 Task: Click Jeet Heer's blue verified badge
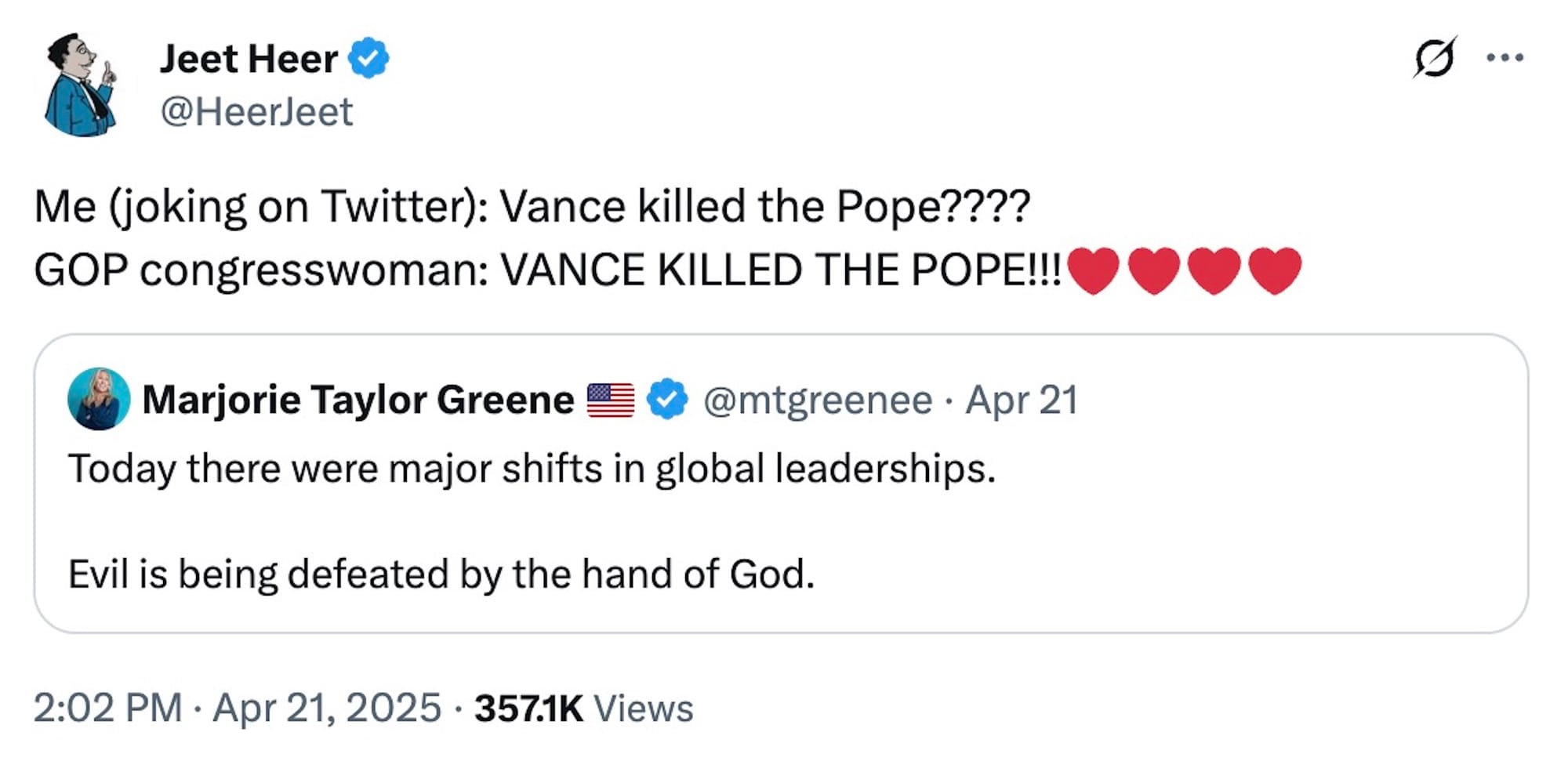(x=368, y=58)
